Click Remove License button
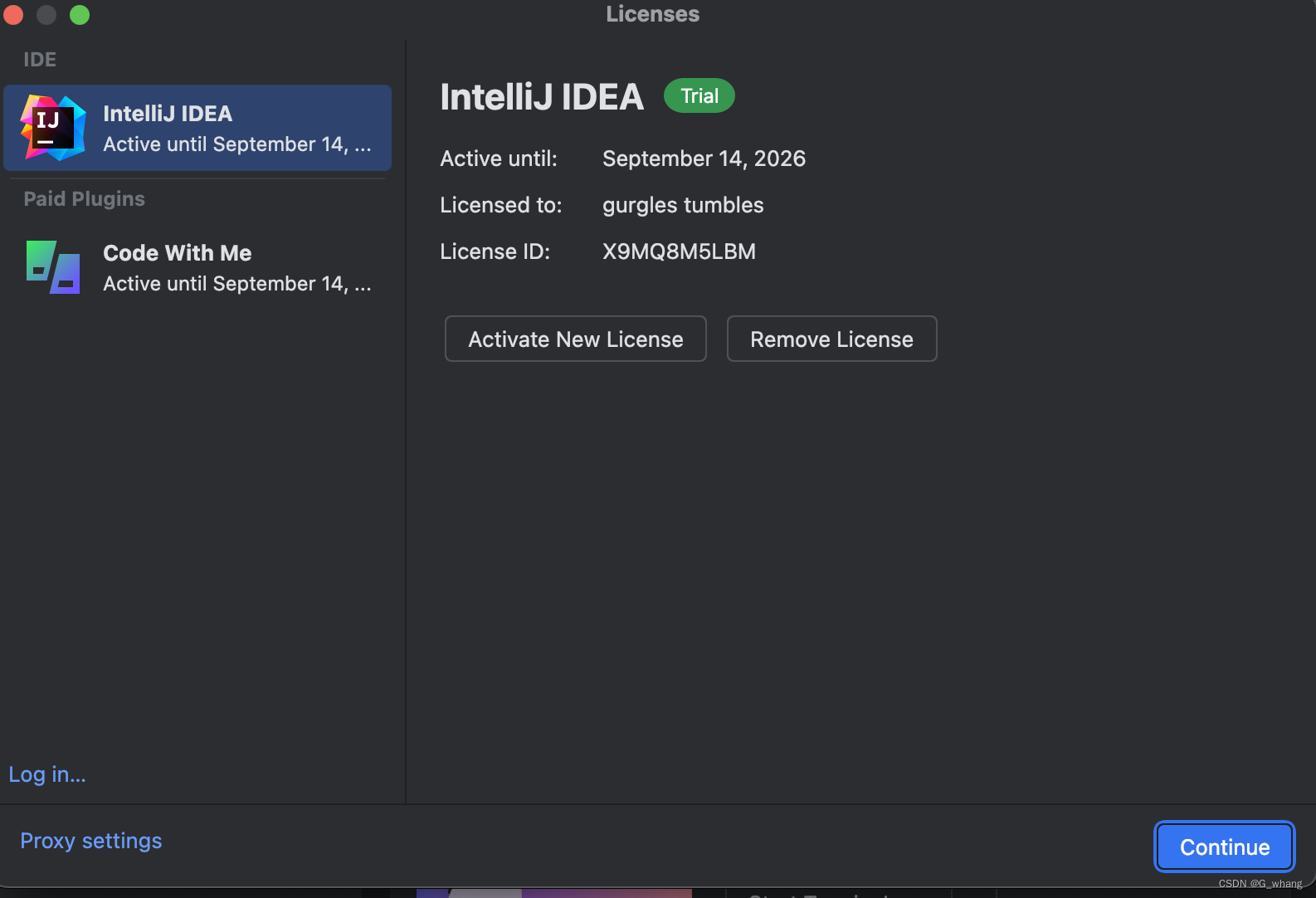Image resolution: width=1316 pixels, height=898 pixels. tap(832, 339)
